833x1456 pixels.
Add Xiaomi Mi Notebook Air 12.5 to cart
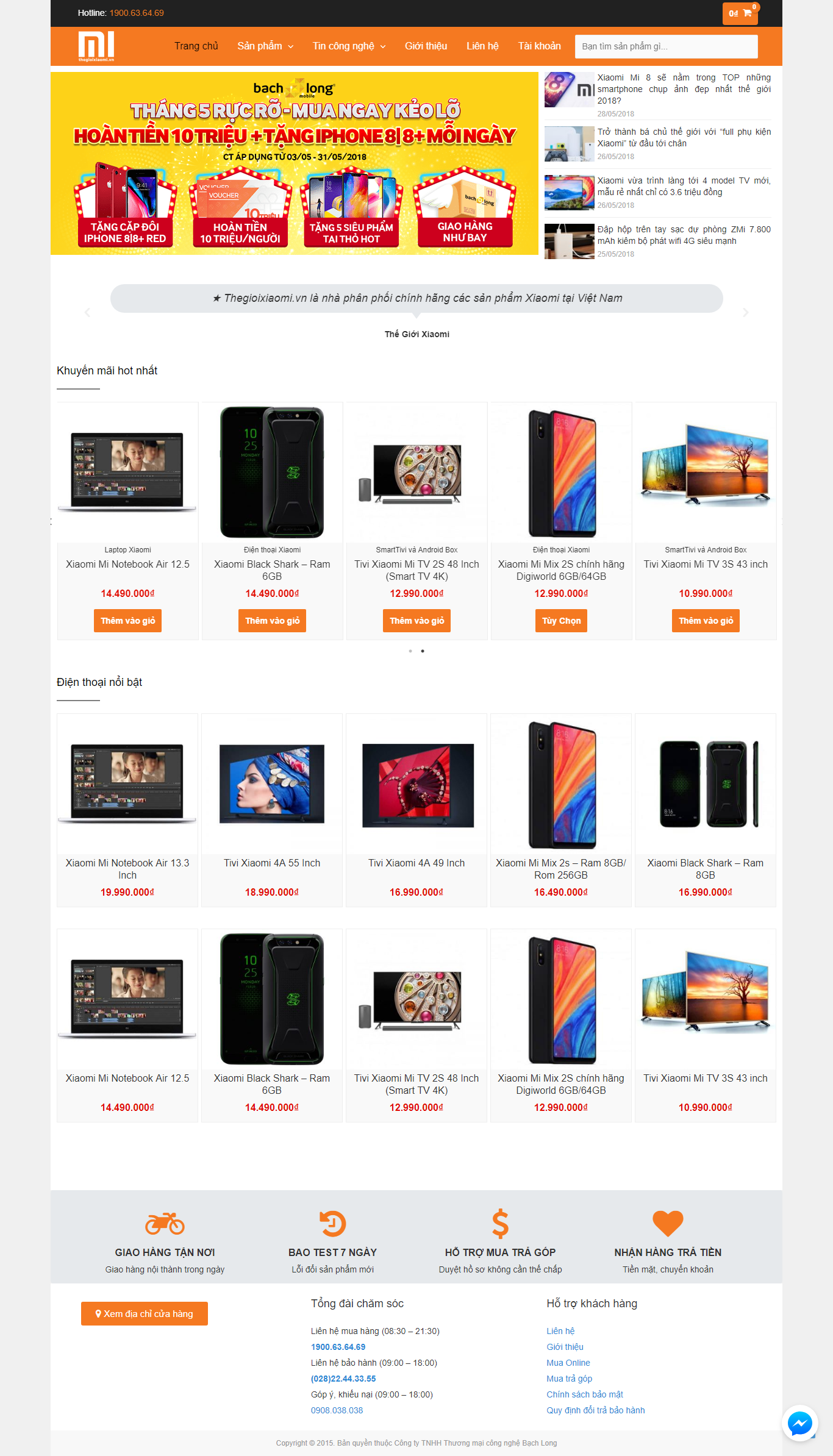tap(127, 621)
